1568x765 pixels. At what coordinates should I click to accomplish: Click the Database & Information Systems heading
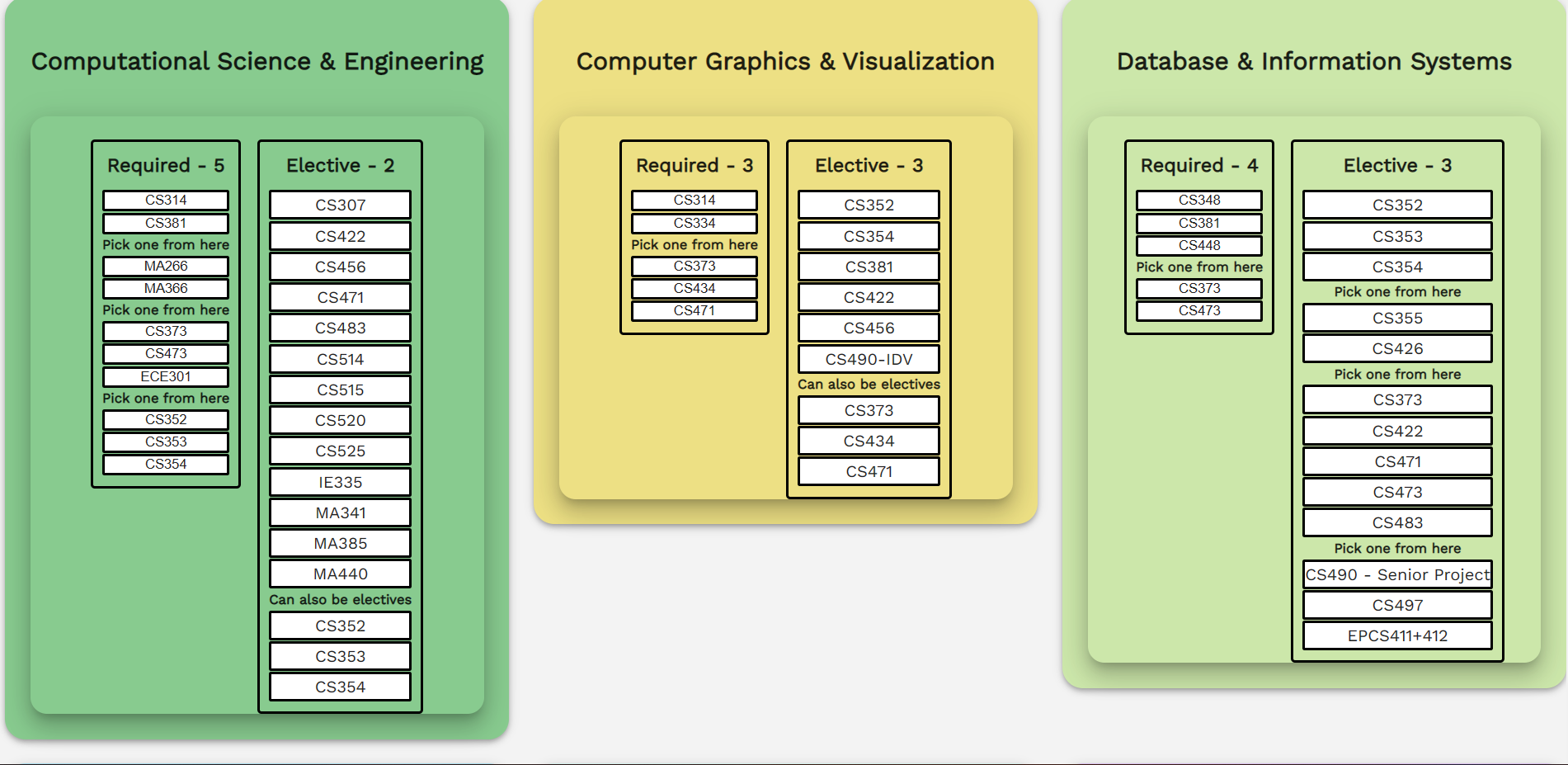click(1314, 61)
